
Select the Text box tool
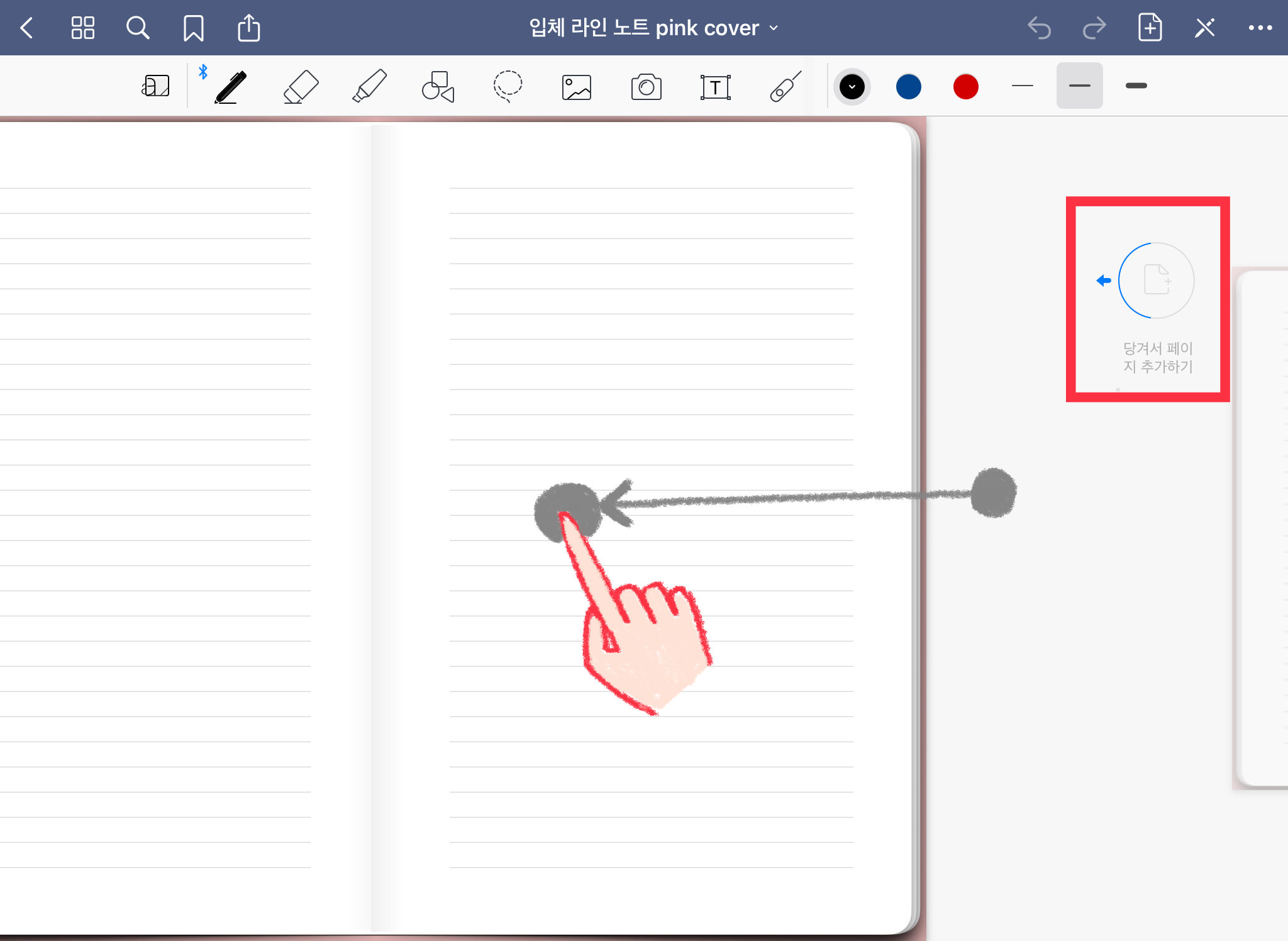pyautogui.click(x=715, y=87)
